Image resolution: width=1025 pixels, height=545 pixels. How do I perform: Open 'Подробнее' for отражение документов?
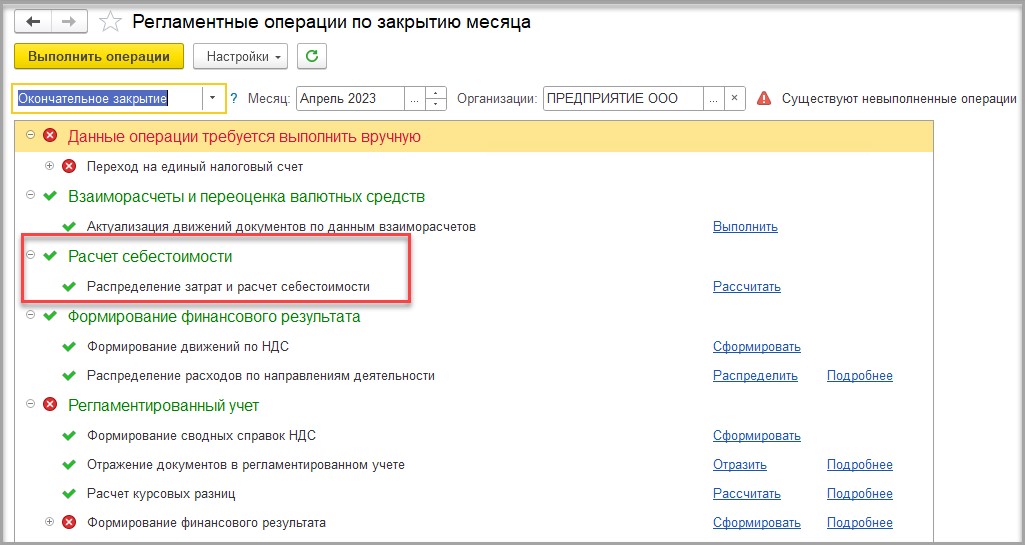(x=860, y=465)
